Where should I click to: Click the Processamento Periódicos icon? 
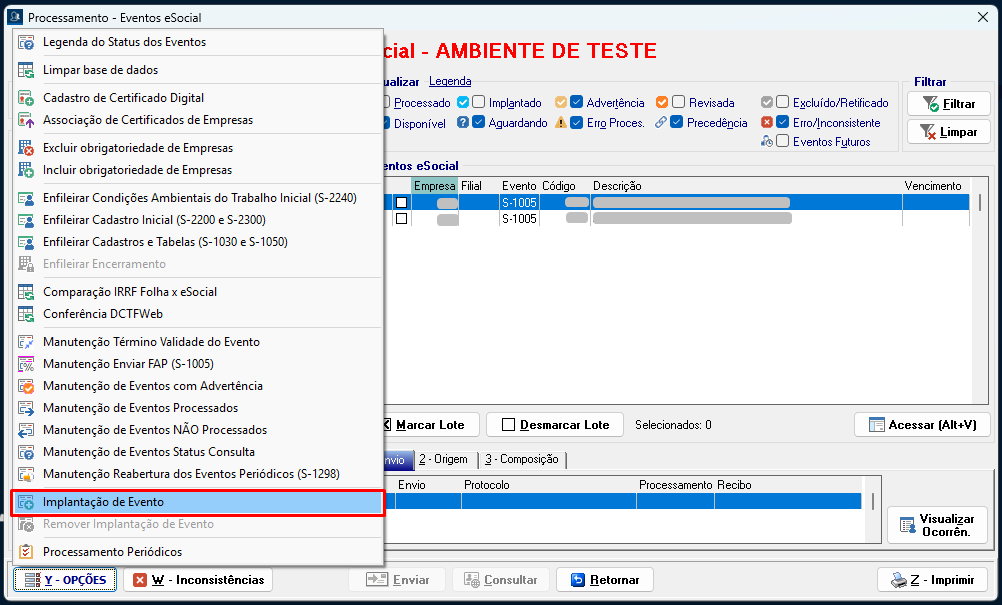(x=26, y=552)
